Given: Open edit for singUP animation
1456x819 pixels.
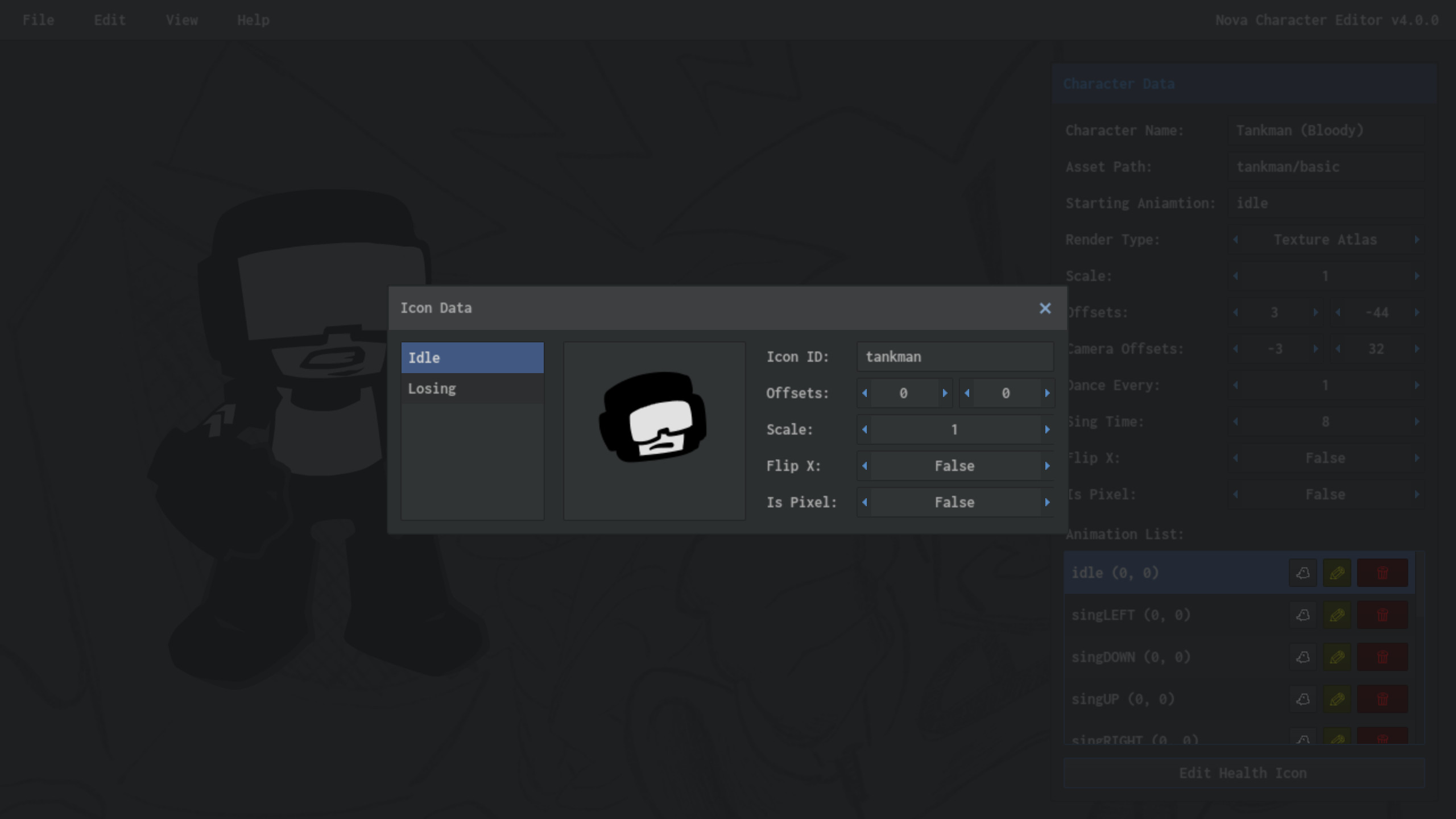Looking at the screenshot, I should [1337, 699].
